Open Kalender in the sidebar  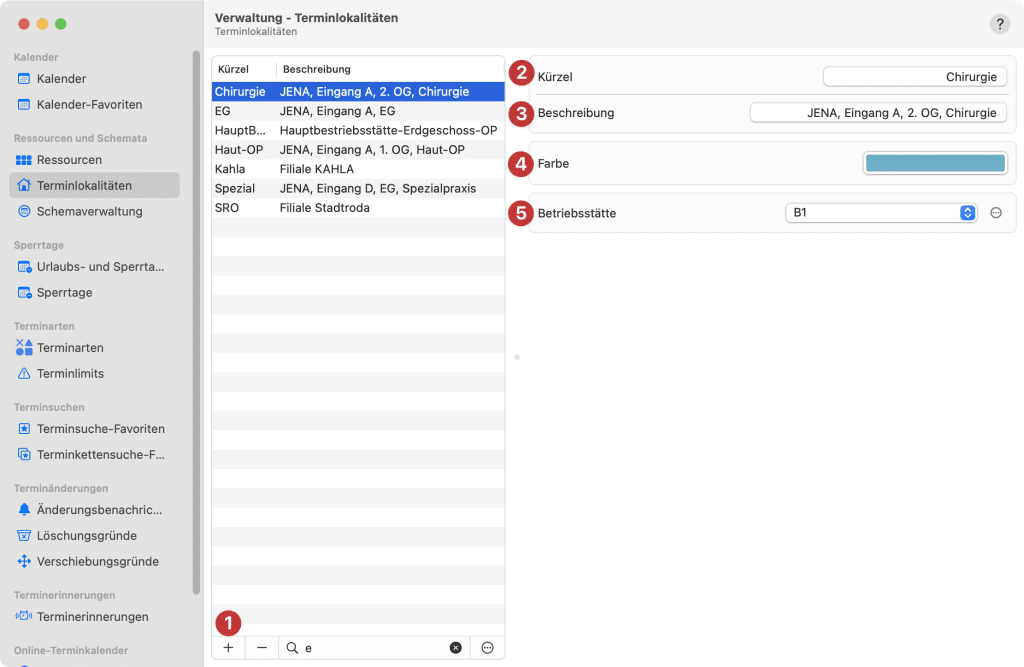click(x=61, y=79)
